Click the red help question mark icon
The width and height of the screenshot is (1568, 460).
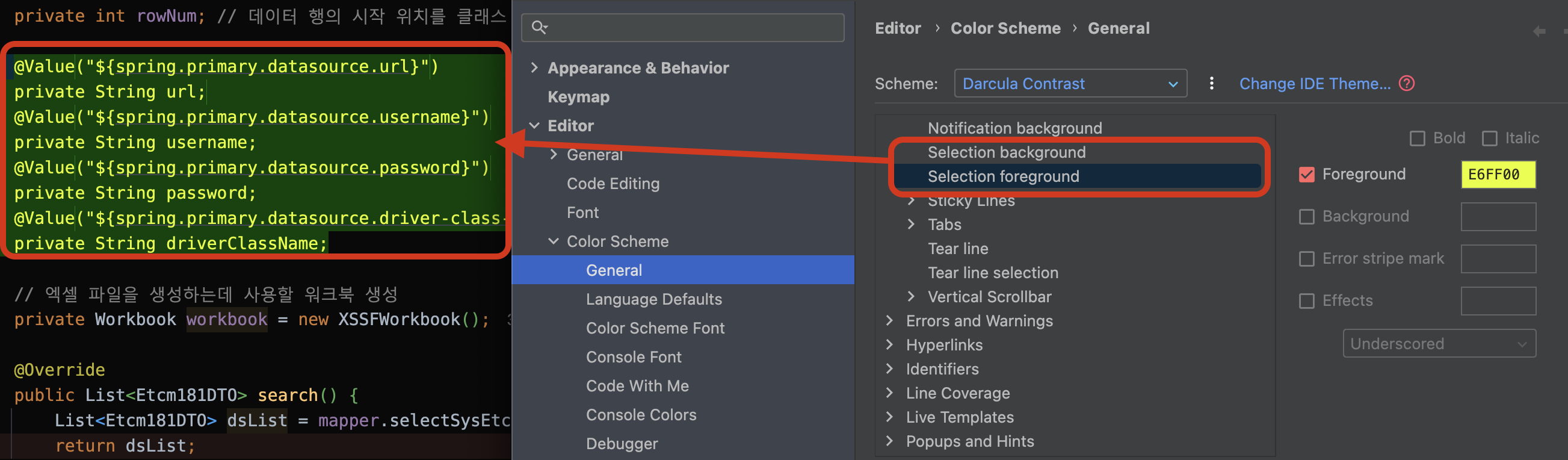pyautogui.click(x=1406, y=84)
